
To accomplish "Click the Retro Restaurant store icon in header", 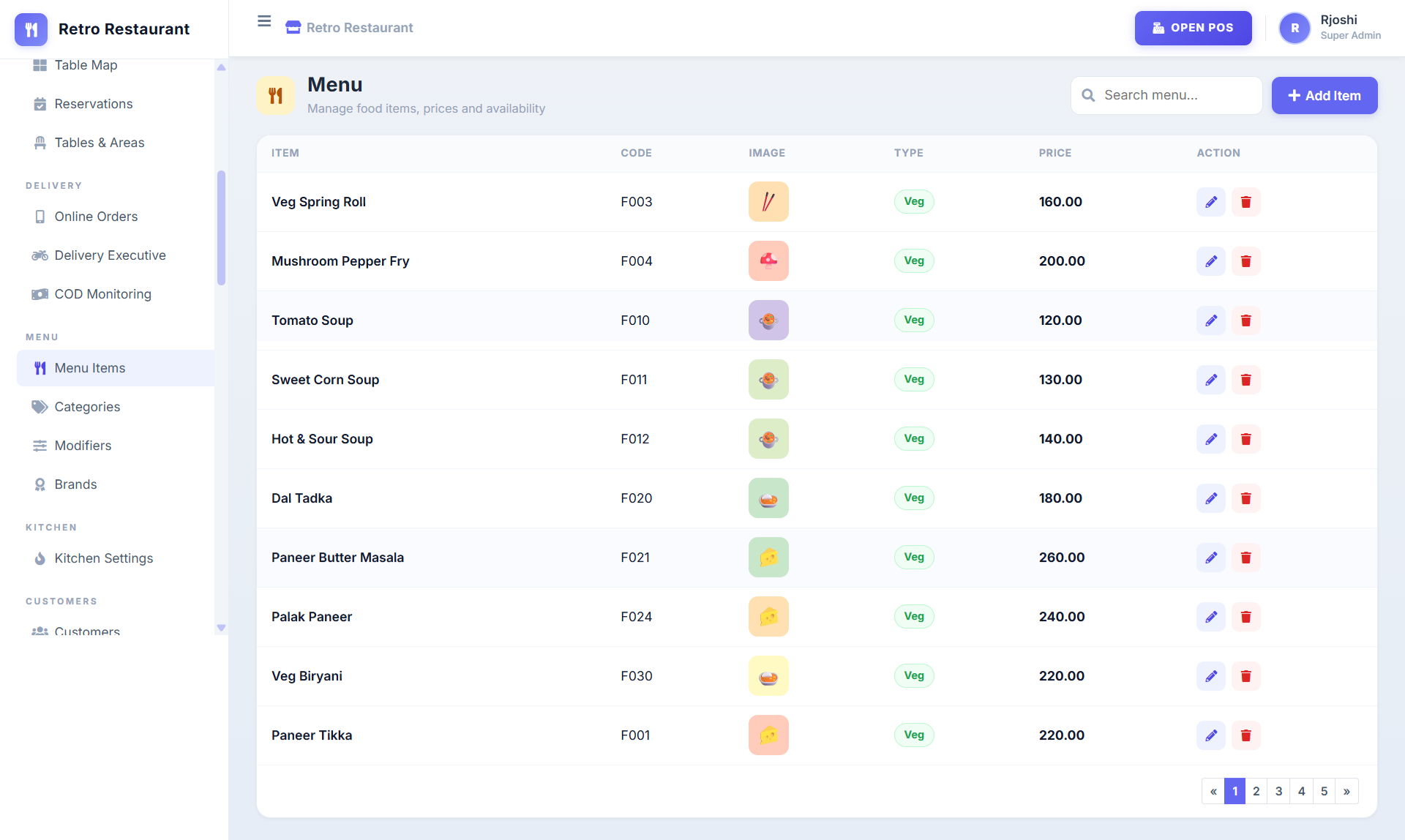I will (293, 28).
